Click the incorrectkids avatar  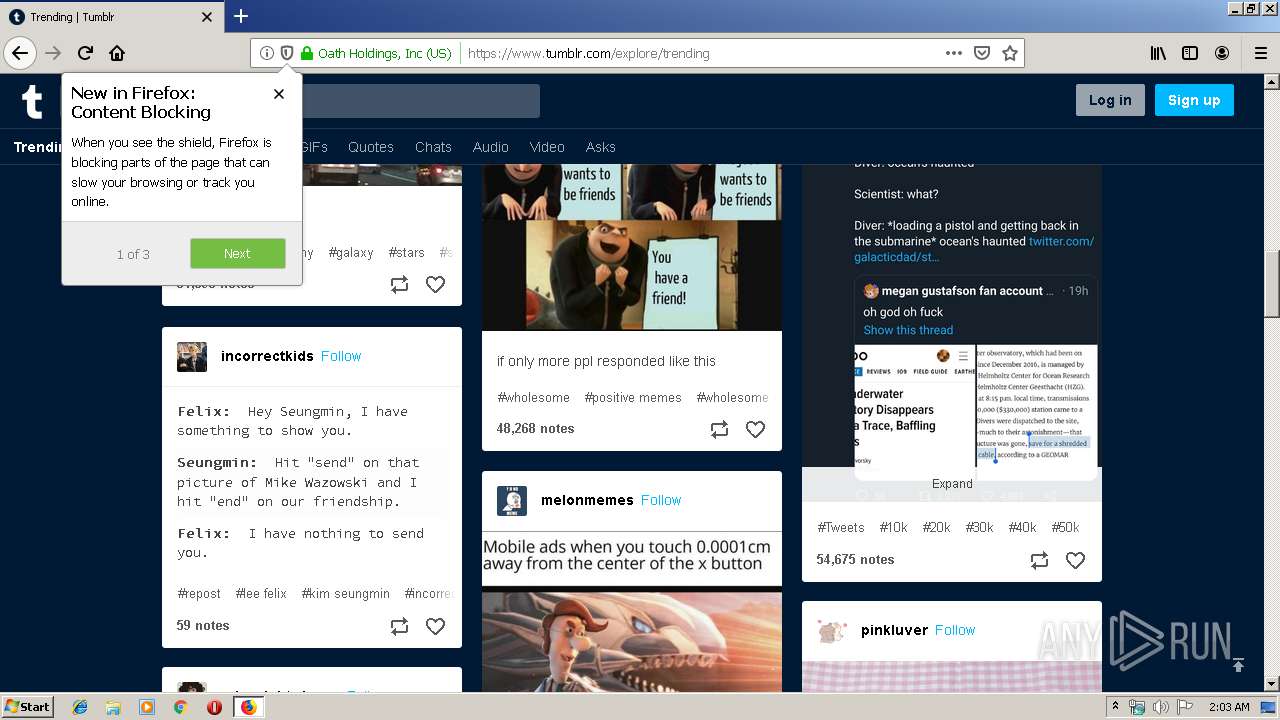click(x=192, y=356)
